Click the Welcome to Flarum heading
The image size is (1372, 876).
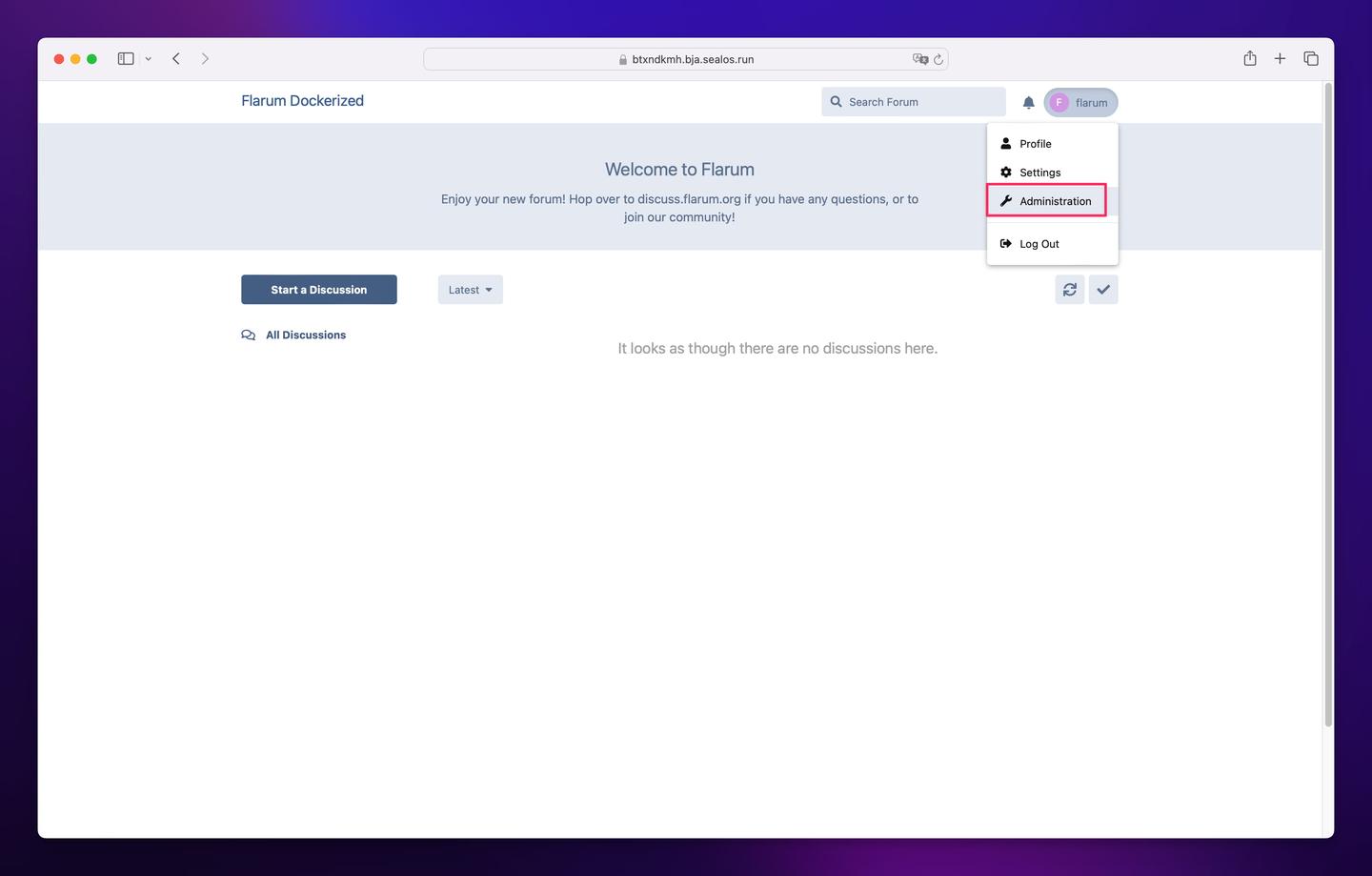tap(679, 170)
